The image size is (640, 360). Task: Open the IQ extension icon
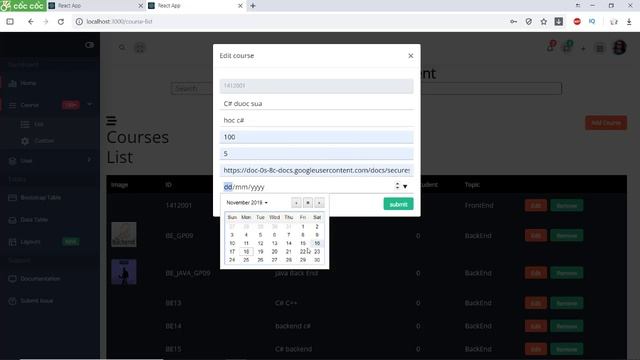(592, 22)
